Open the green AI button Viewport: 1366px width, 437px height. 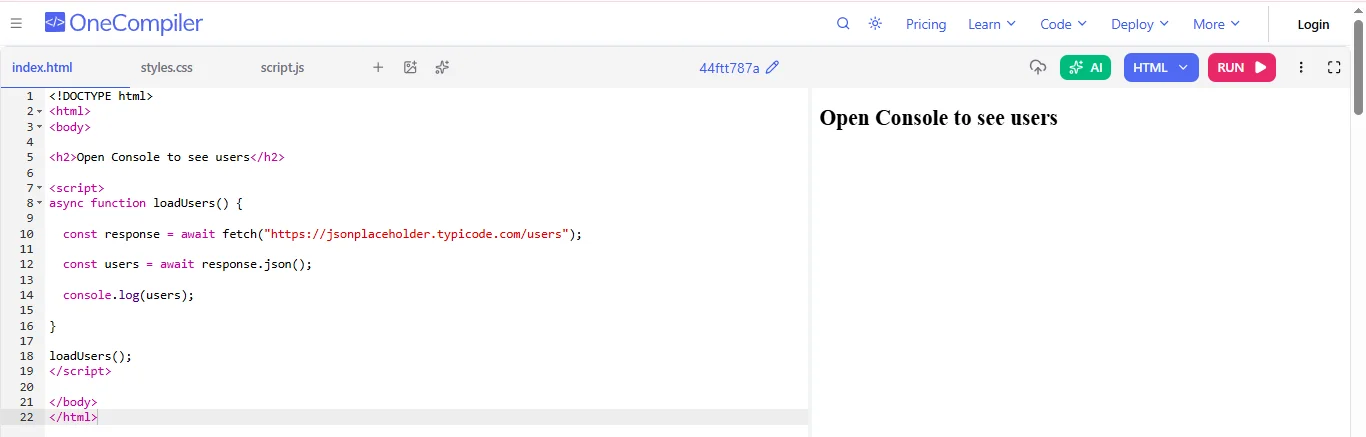click(1085, 67)
